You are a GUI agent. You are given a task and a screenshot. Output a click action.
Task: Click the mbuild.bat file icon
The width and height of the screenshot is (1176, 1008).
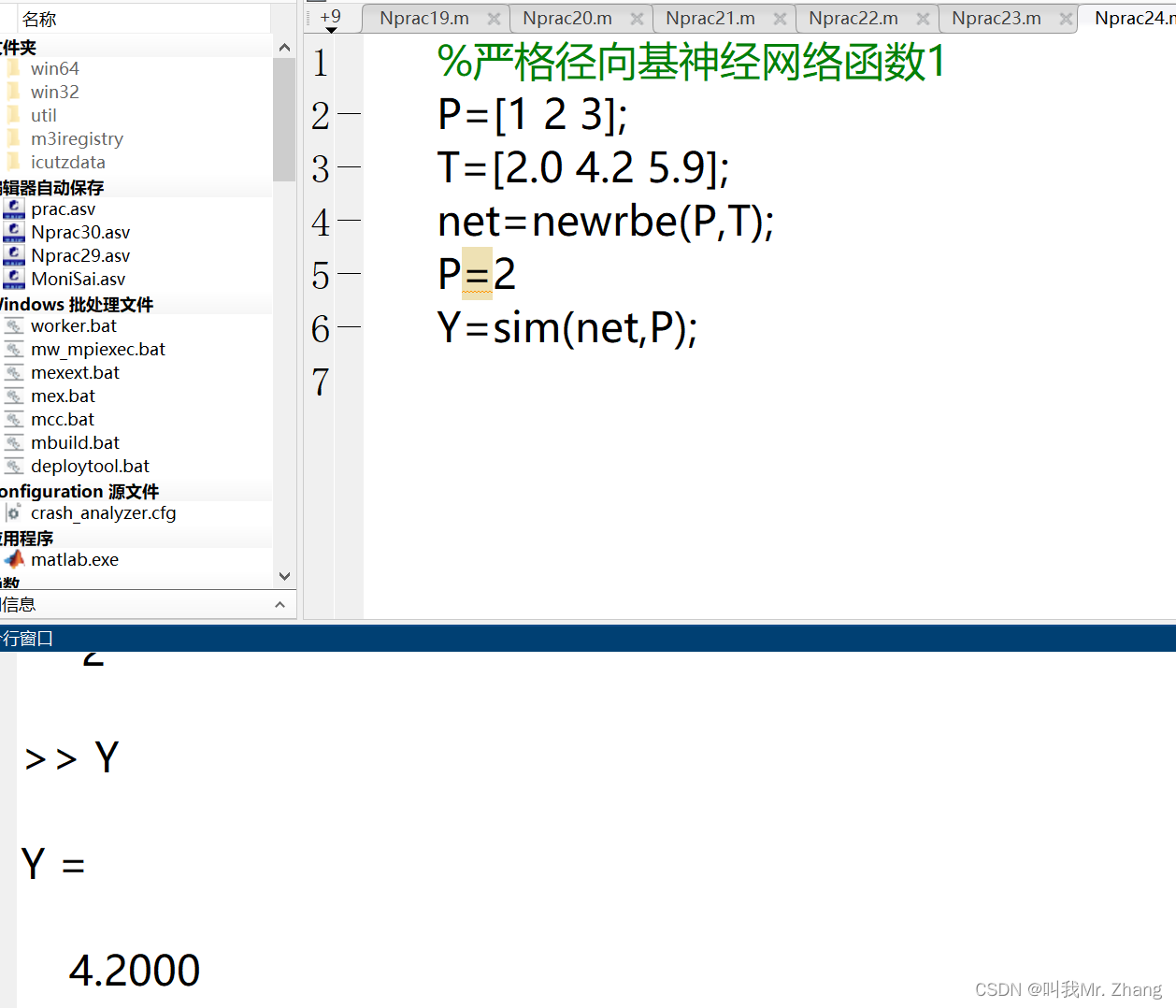tap(15, 442)
